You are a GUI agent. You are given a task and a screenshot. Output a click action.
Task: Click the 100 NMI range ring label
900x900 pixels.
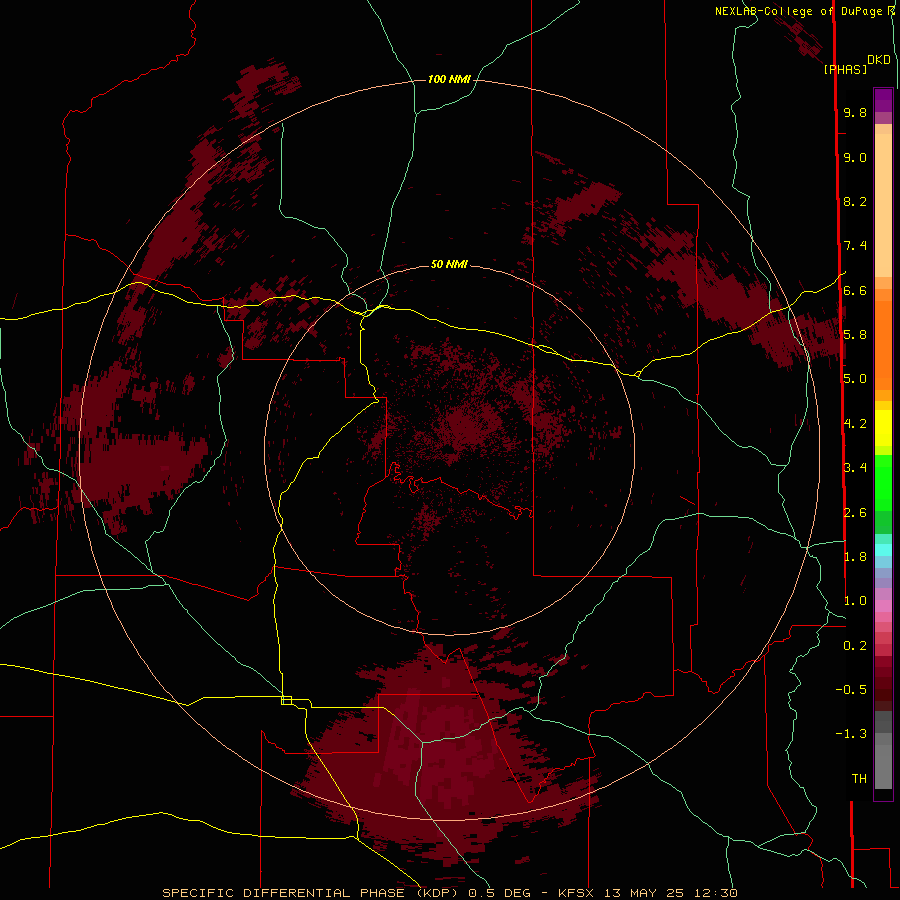[449, 79]
